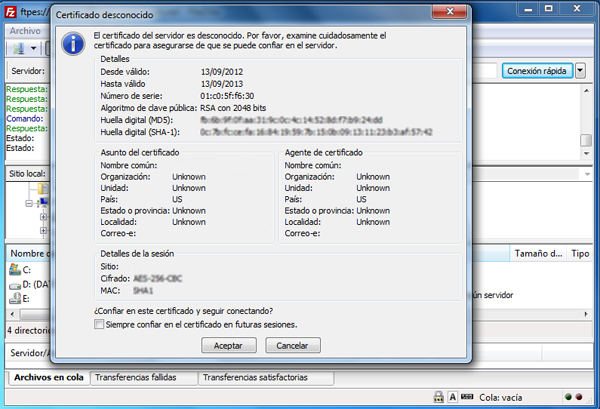The image size is (600, 409).
Task: Expand the second drive node under computer
Action: [43, 231]
